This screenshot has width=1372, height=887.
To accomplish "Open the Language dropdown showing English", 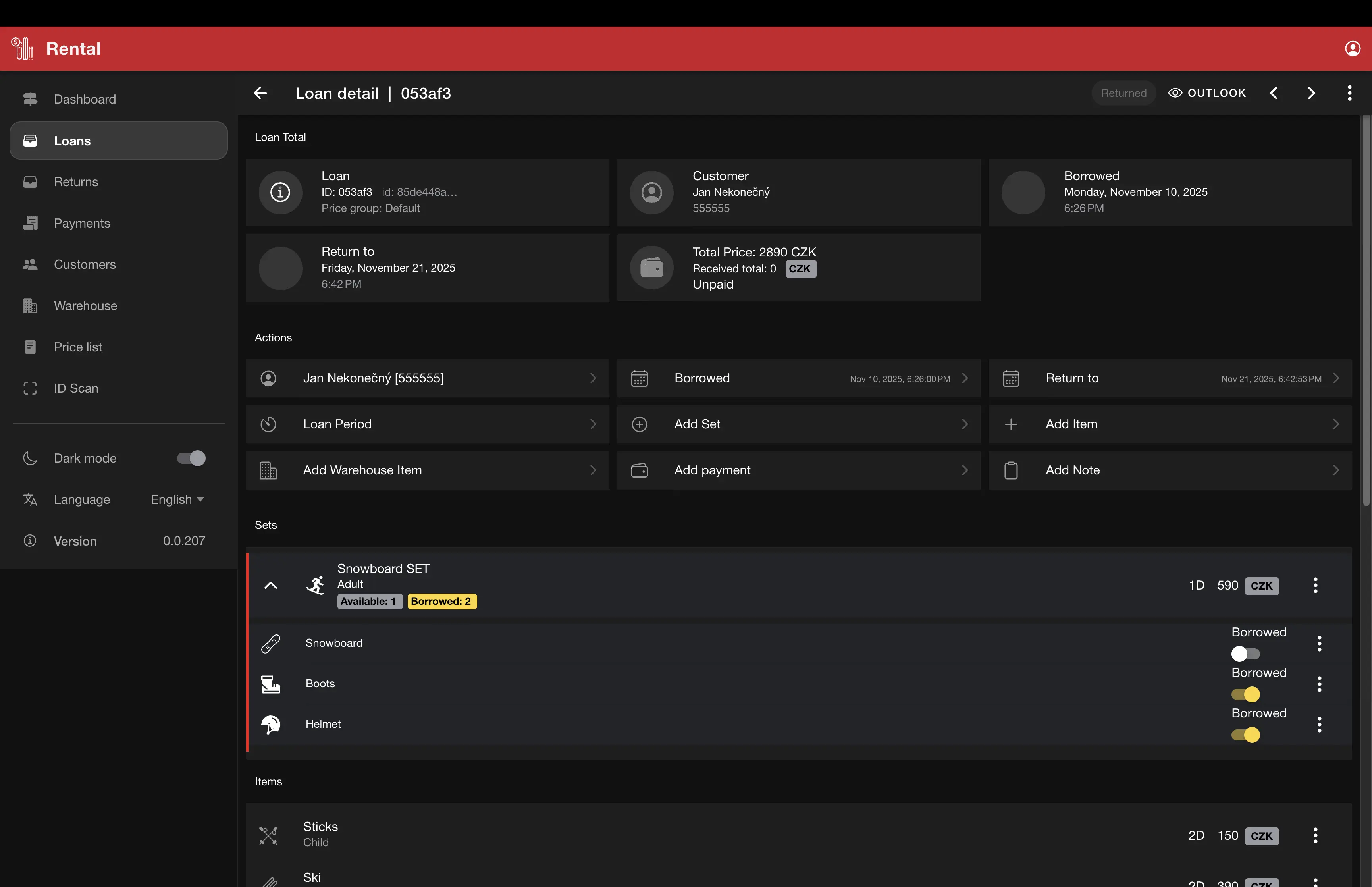I will tap(177, 499).
